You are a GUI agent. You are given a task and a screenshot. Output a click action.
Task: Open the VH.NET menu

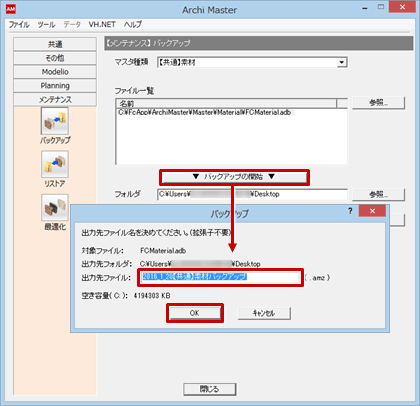(102, 24)
